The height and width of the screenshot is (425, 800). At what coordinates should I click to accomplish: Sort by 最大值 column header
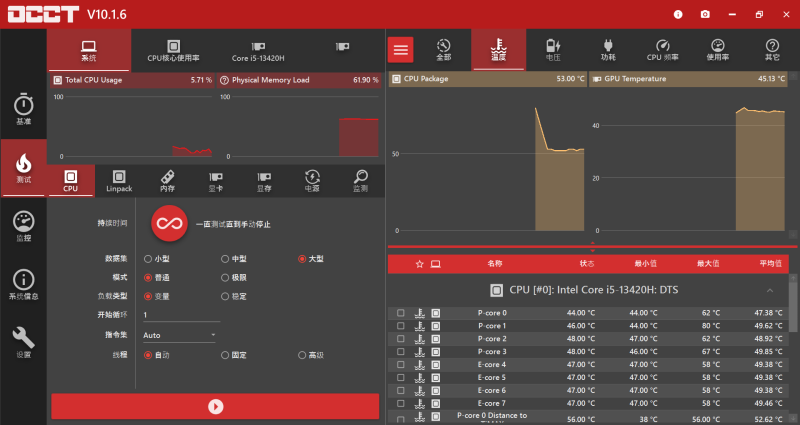(x=708, y=263)
